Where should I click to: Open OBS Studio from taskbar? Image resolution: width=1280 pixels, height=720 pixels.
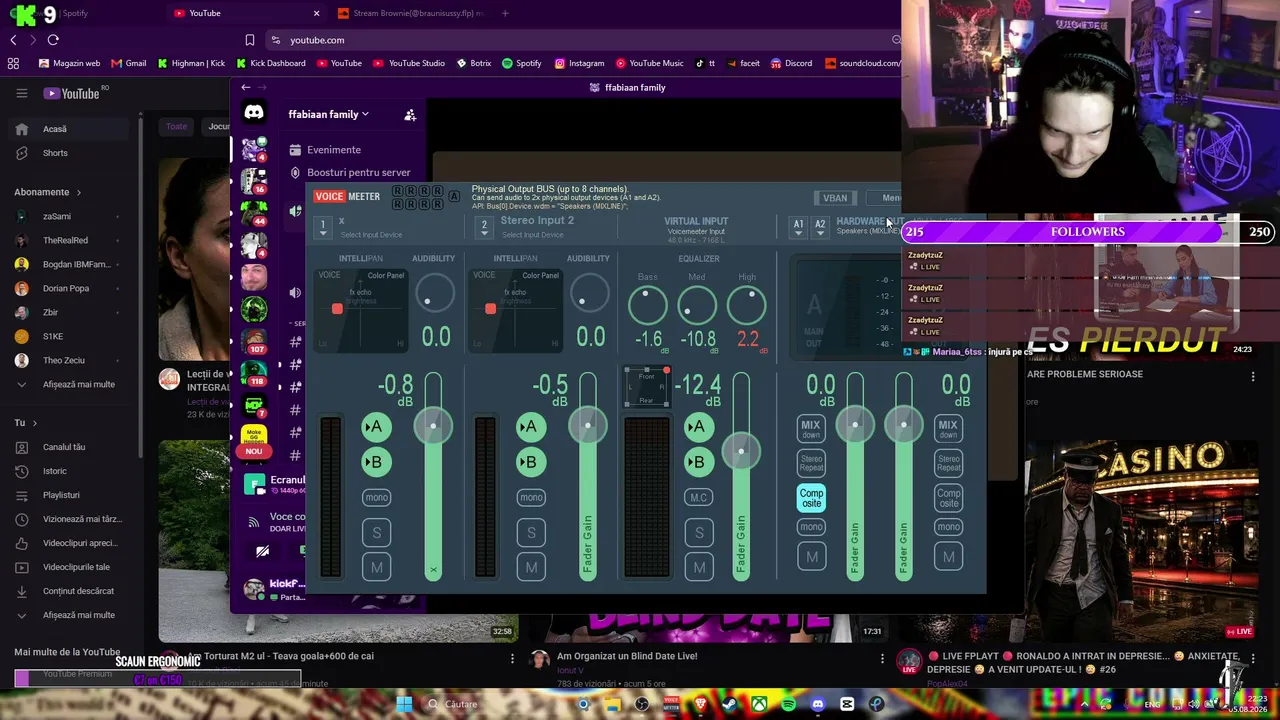click(x=642, y=704)
